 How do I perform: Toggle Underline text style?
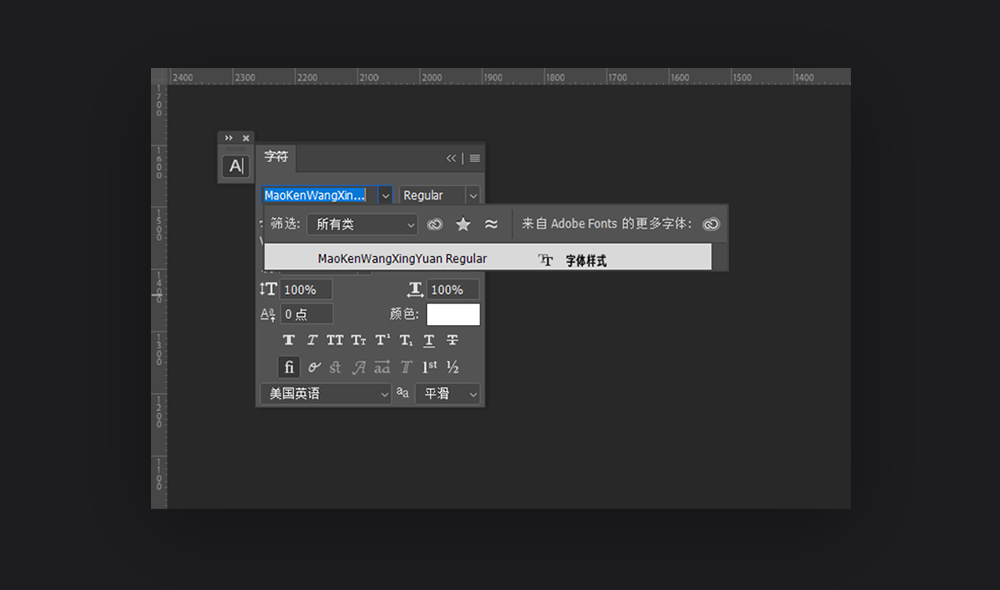[x=429, y=341]
